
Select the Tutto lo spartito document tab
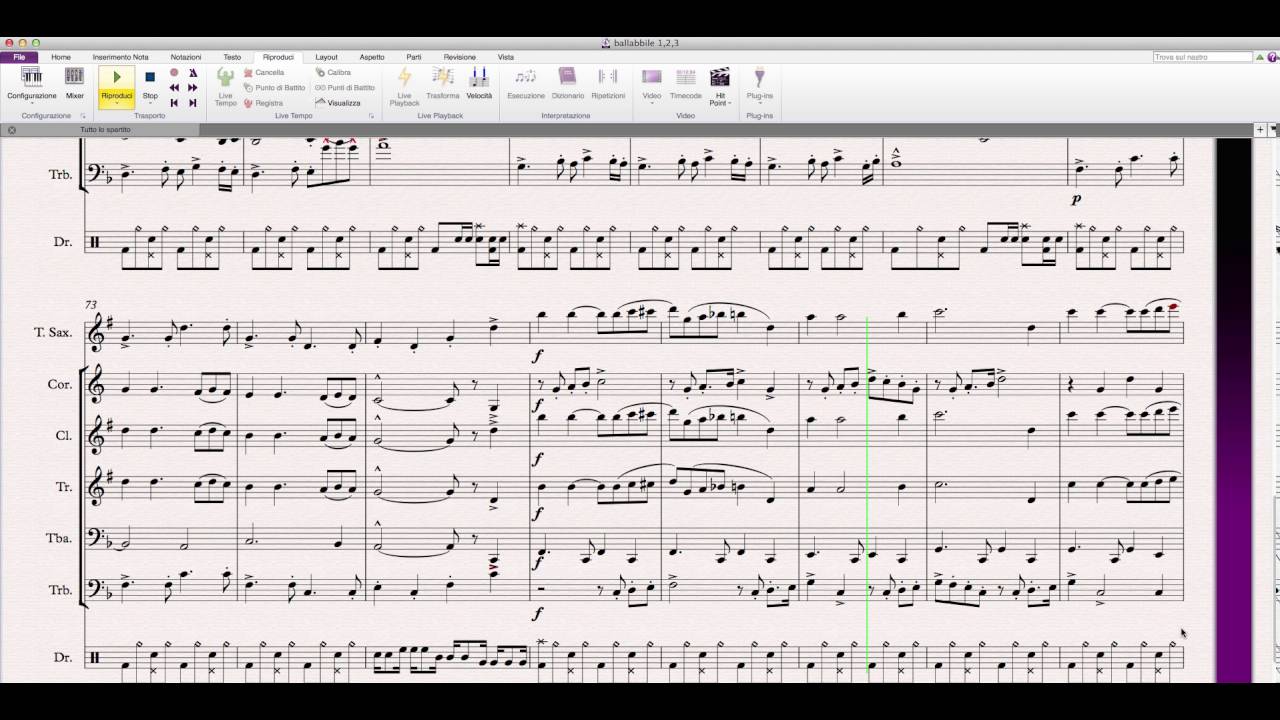coord(105,129)
